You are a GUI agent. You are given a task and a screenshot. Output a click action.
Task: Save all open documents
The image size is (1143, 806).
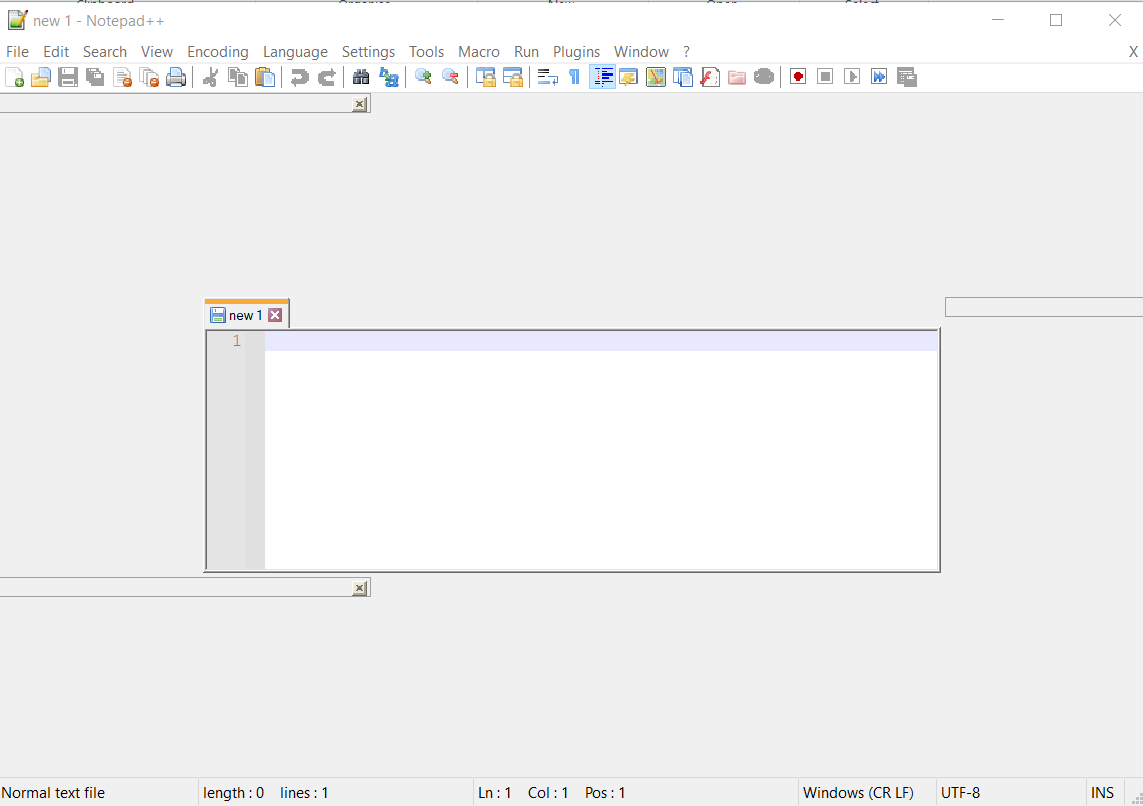point(95,76)
